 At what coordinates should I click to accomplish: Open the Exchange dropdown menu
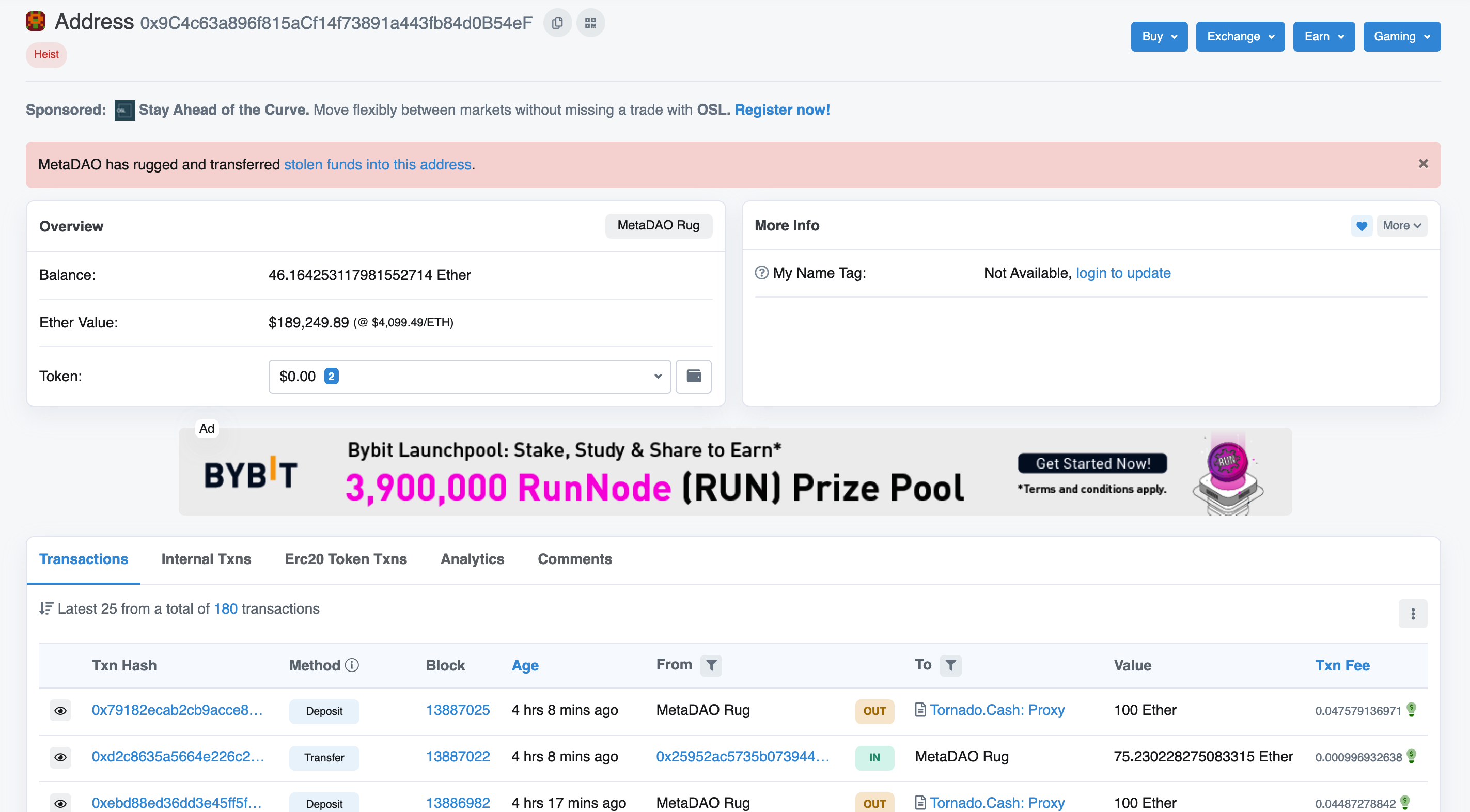click(1240, 36)
